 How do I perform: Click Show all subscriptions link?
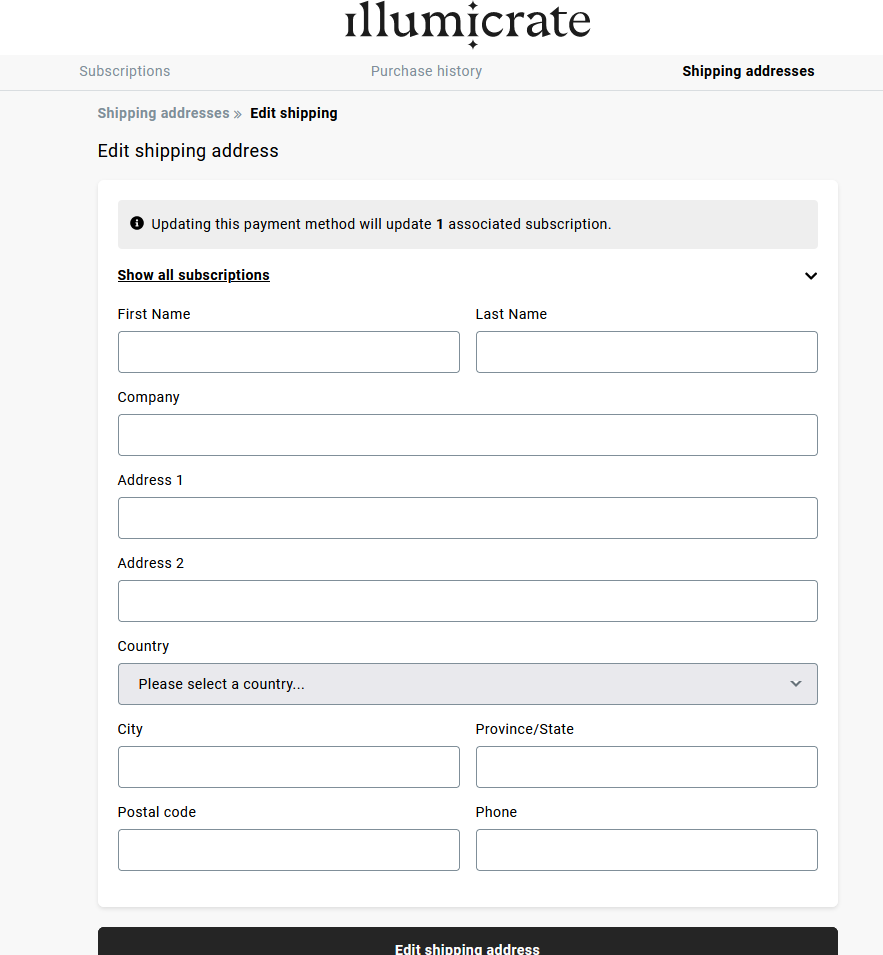(x=193, y=275)
